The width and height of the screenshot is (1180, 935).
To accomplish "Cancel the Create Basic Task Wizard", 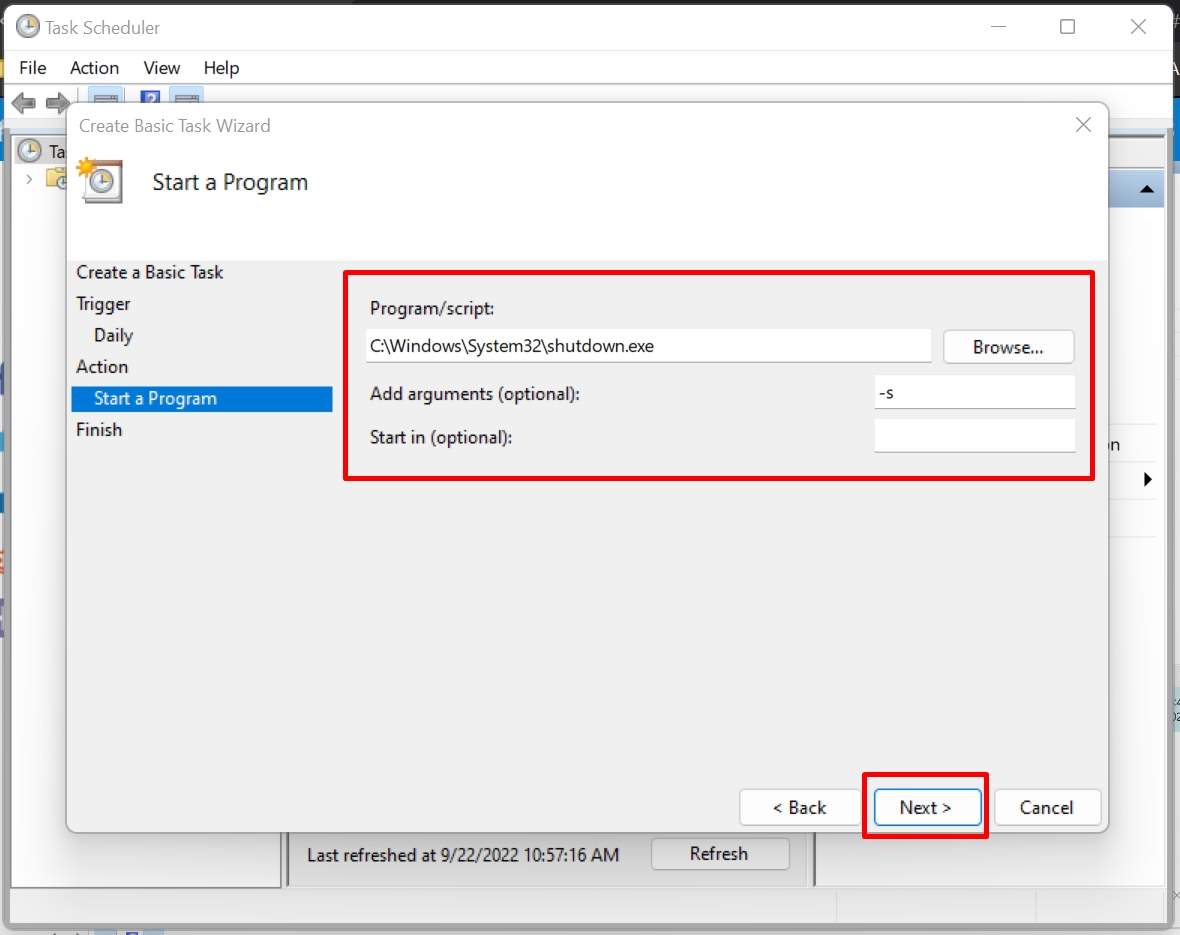I will [x=1047, y=807].
